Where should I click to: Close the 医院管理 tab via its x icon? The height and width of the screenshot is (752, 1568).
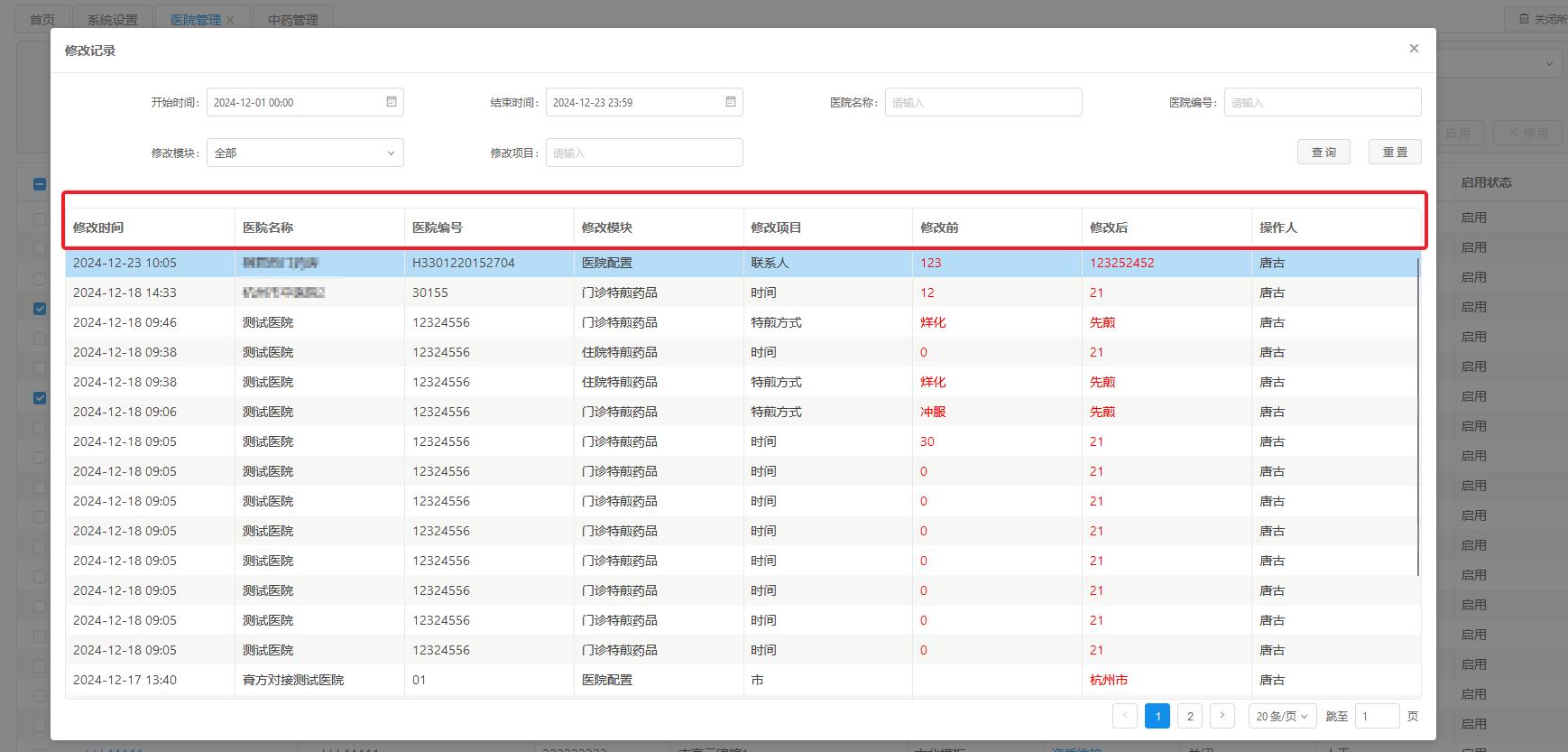click(x=230, y=20)
